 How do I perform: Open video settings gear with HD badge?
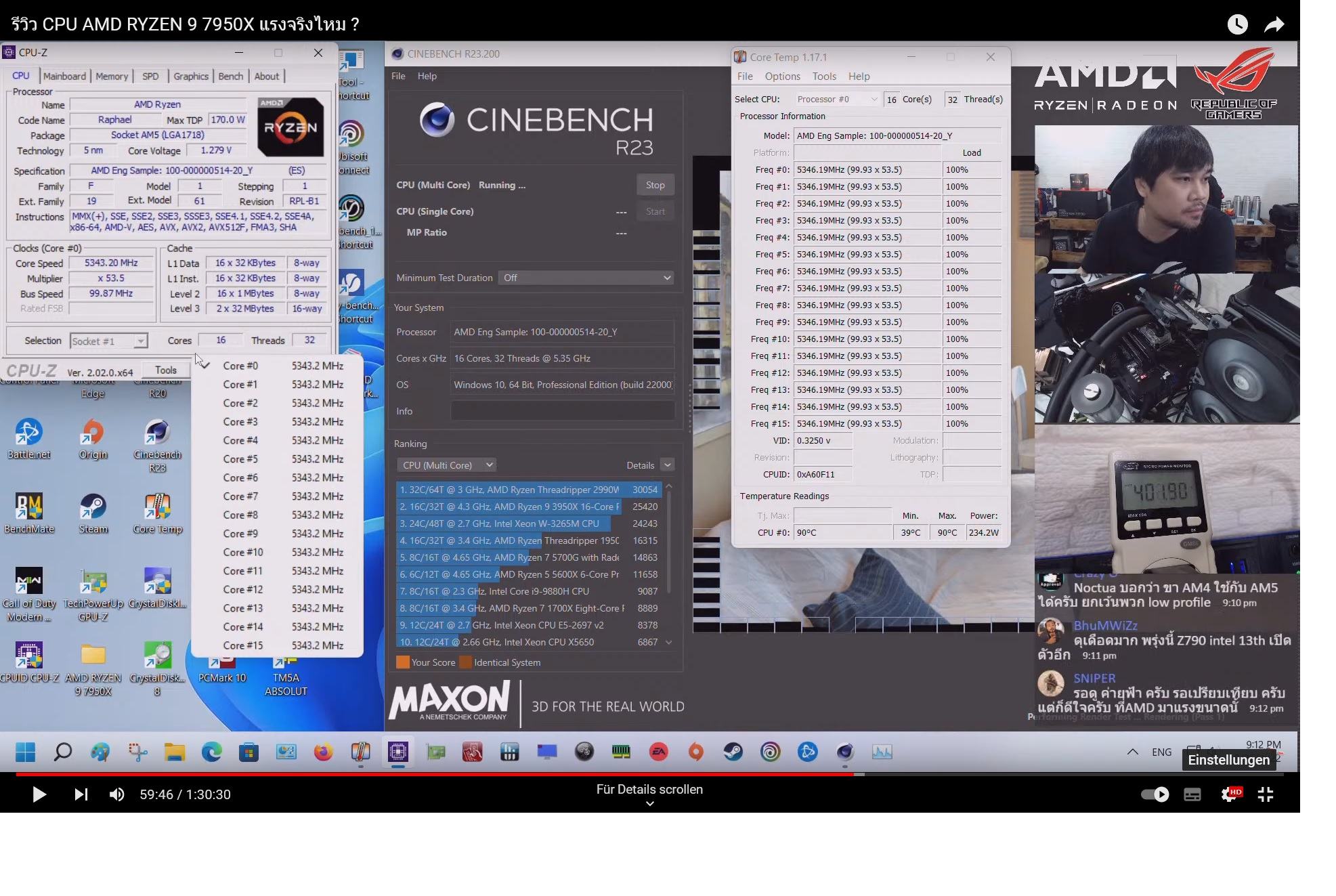coord(1230,794)
